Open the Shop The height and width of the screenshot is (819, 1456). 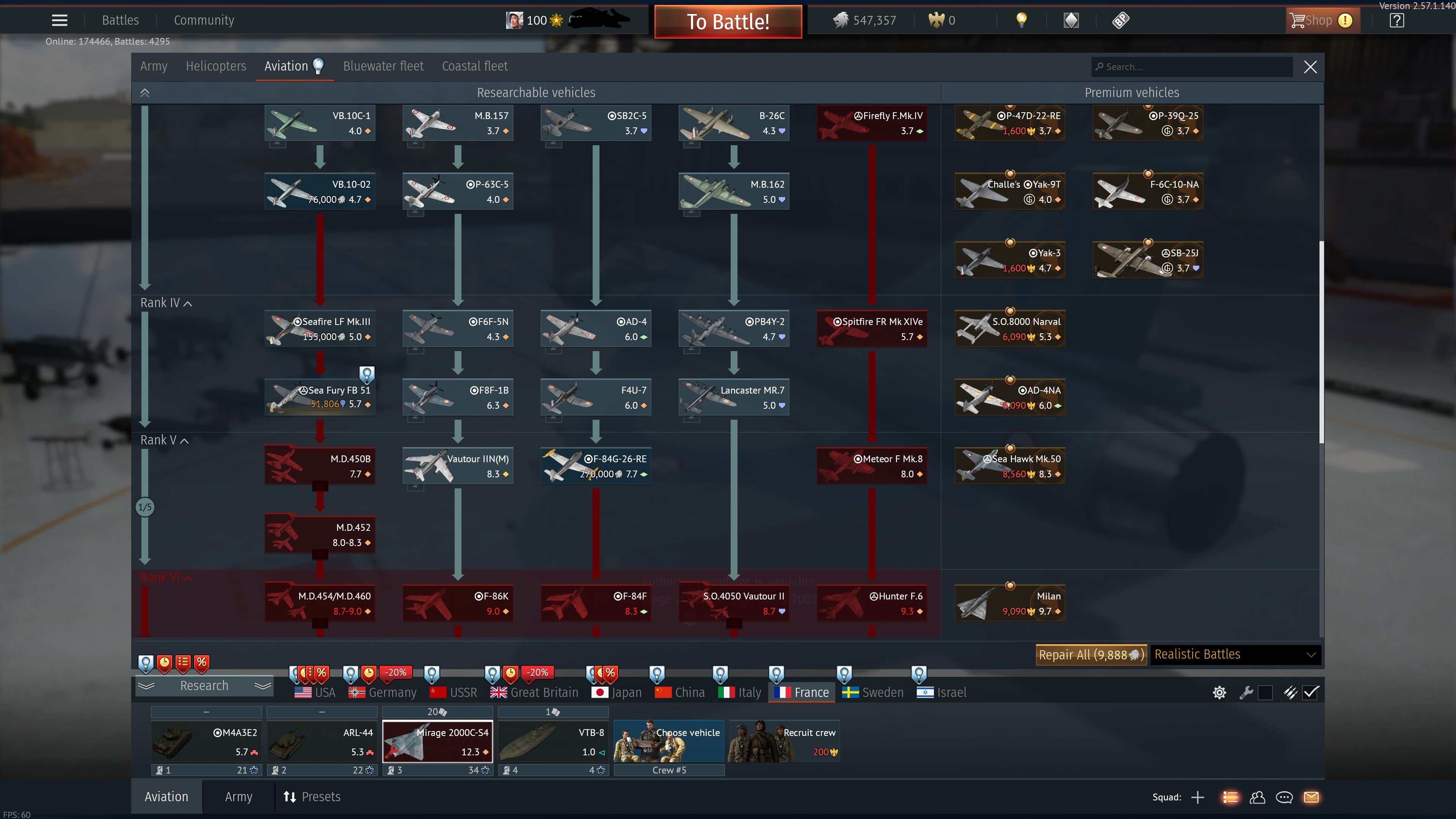(x=1322, y=20)
